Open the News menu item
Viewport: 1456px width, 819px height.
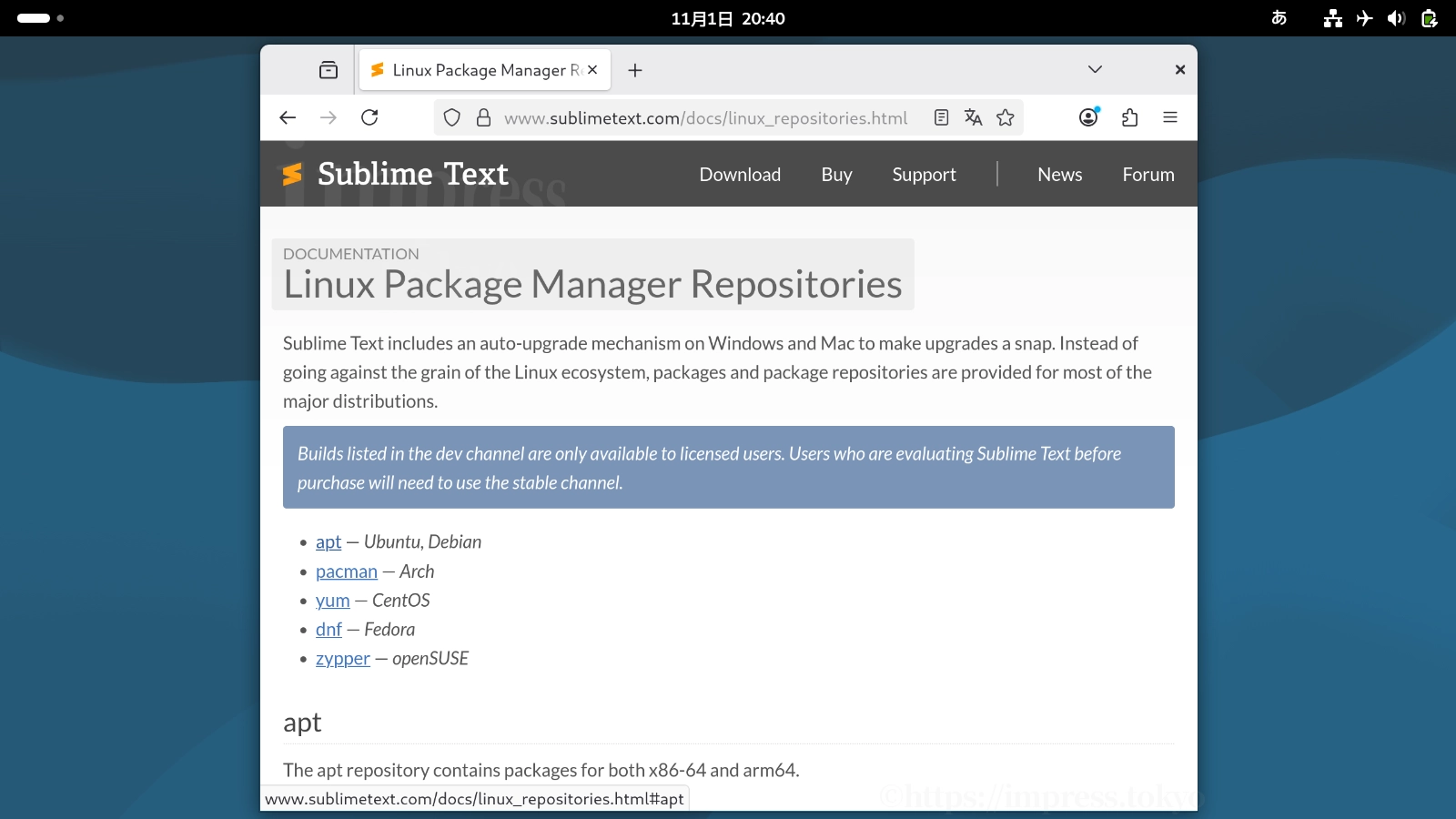click(1060, 175)
